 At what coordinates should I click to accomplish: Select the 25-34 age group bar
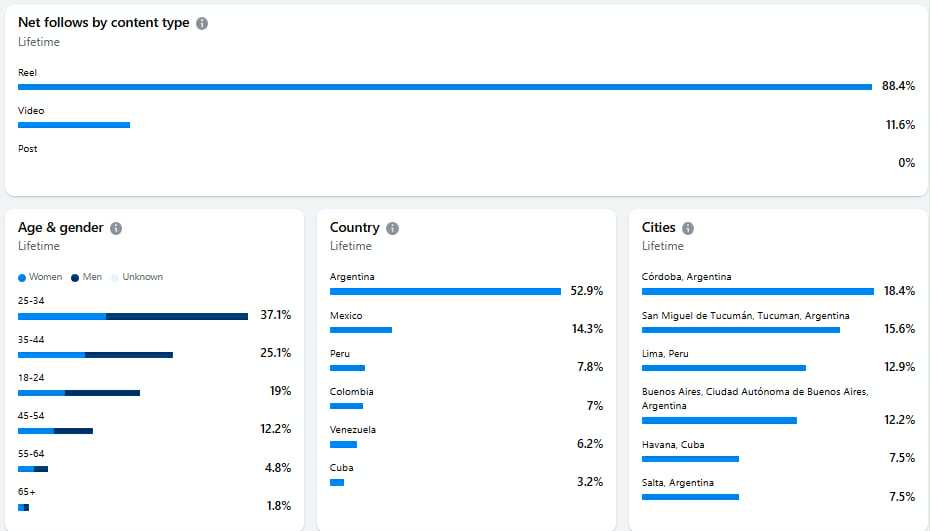coord(133,317)
